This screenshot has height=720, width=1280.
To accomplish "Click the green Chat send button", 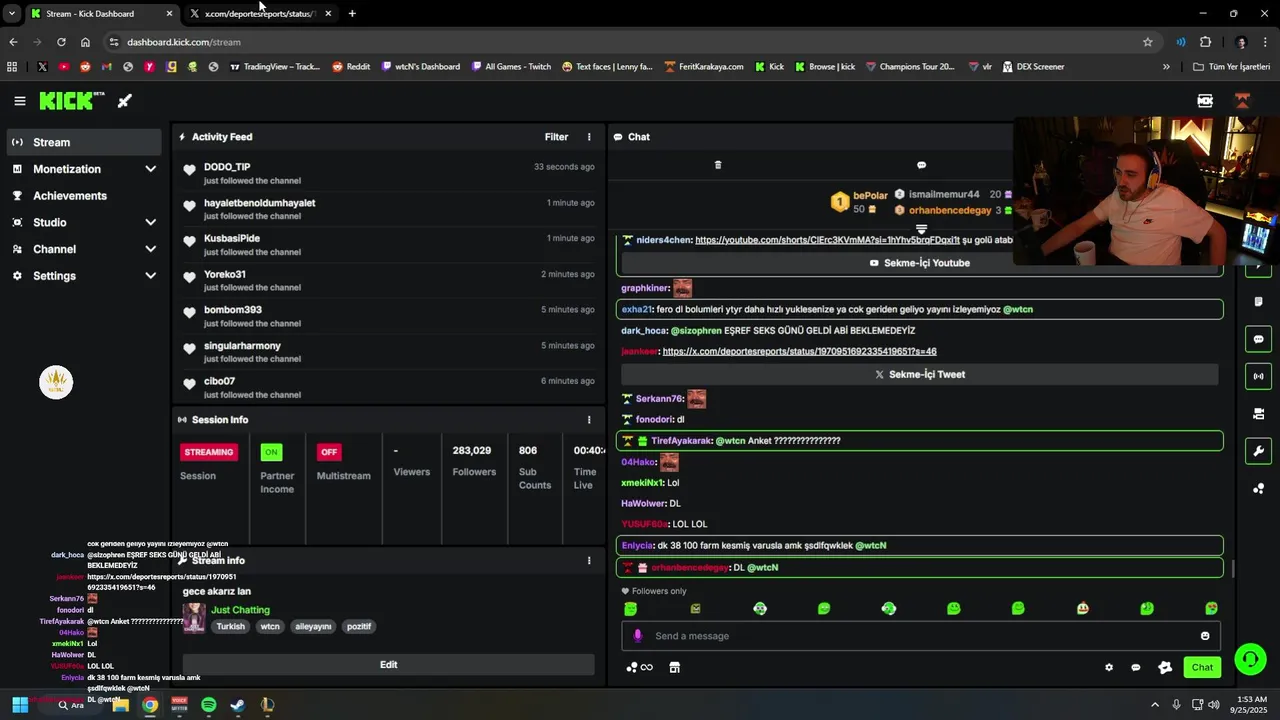I will click(x=1202, y=668).
